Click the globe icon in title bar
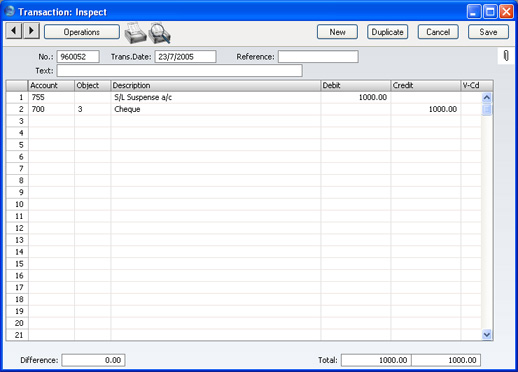This screenshot has width=518, height=372. click(10, 12)
